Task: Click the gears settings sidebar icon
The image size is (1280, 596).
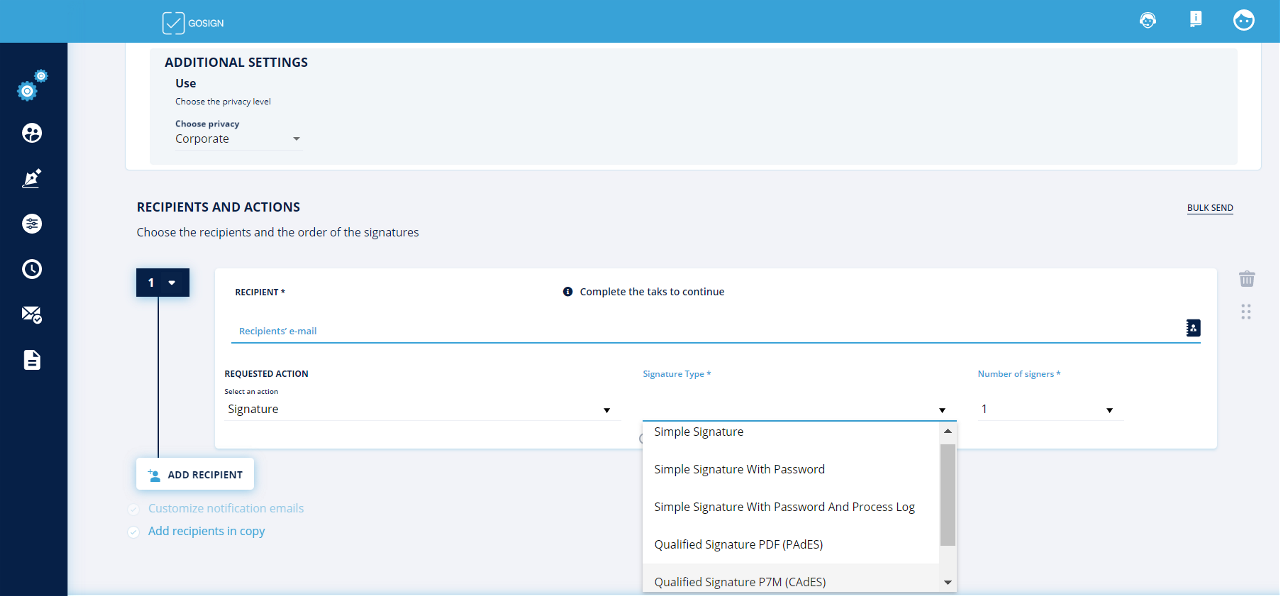Action: tap(31, 88)
